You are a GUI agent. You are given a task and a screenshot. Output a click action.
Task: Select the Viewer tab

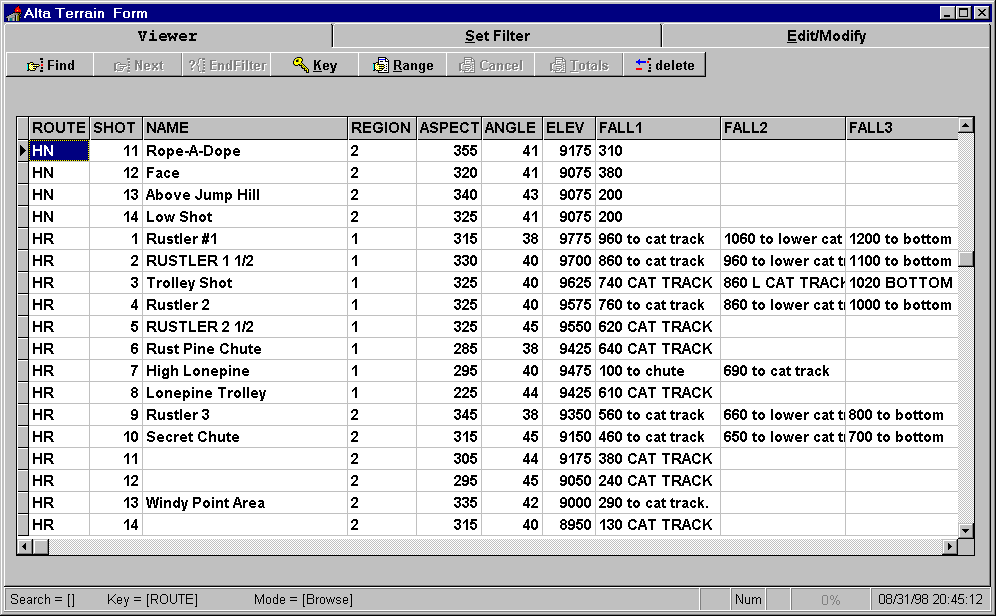tap(167, 36)
